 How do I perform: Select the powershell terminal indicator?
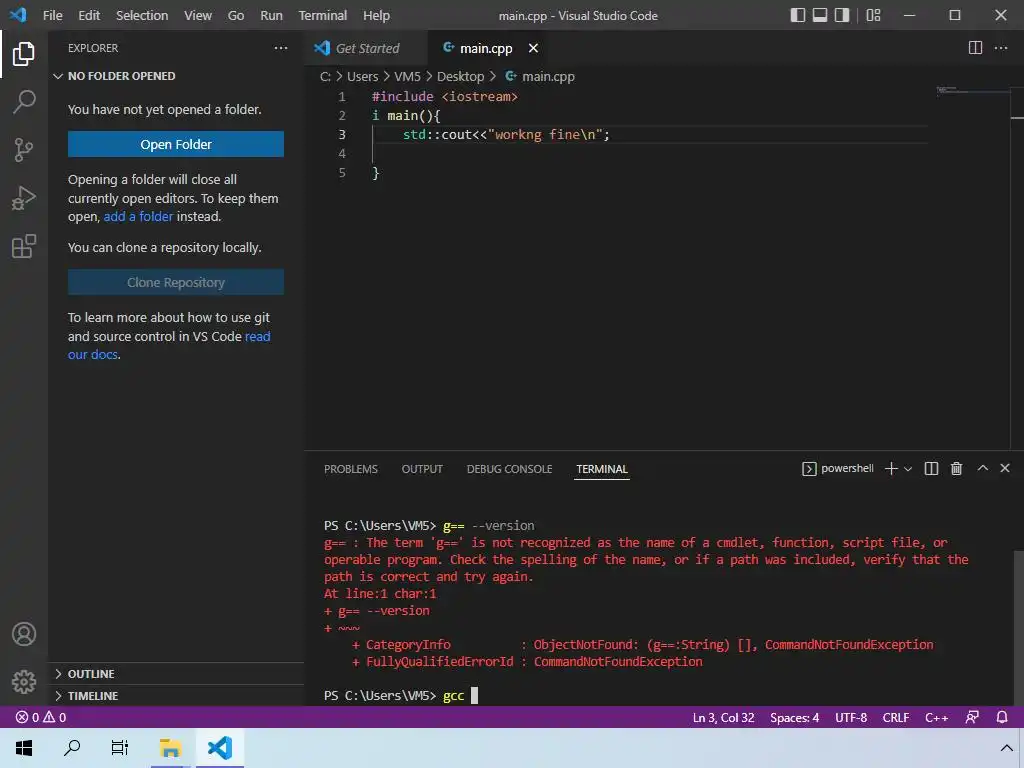click(x=838, y=469)
